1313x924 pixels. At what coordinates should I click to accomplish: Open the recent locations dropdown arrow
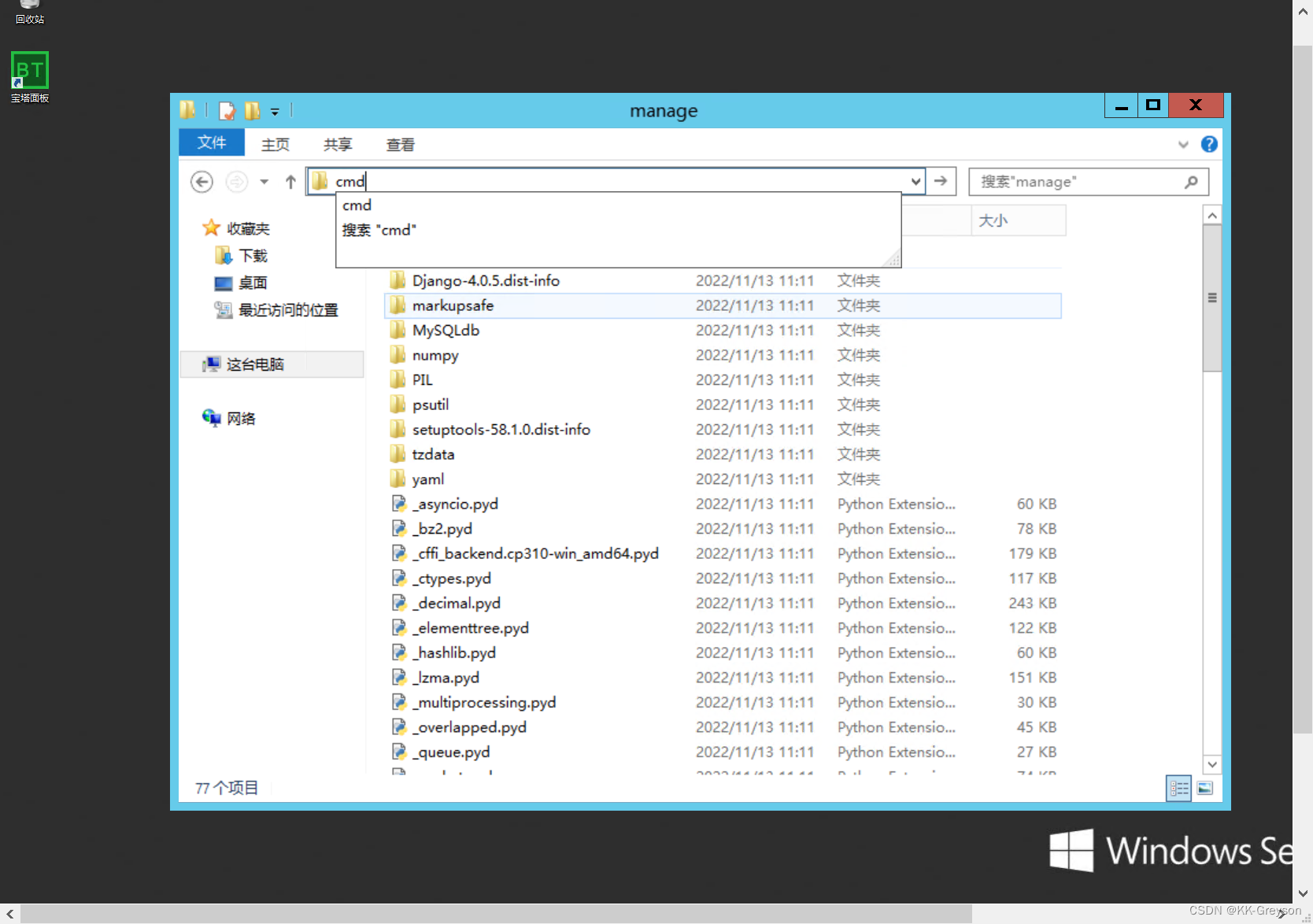click(x=264, y=182)
